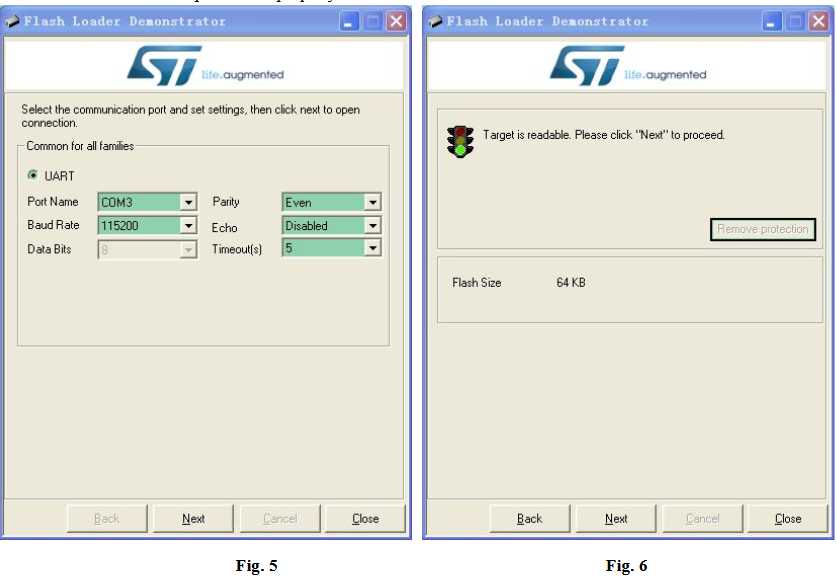Open the Parity Even dropdown
The image size is (837, 578).
click(x=331, y=202)
